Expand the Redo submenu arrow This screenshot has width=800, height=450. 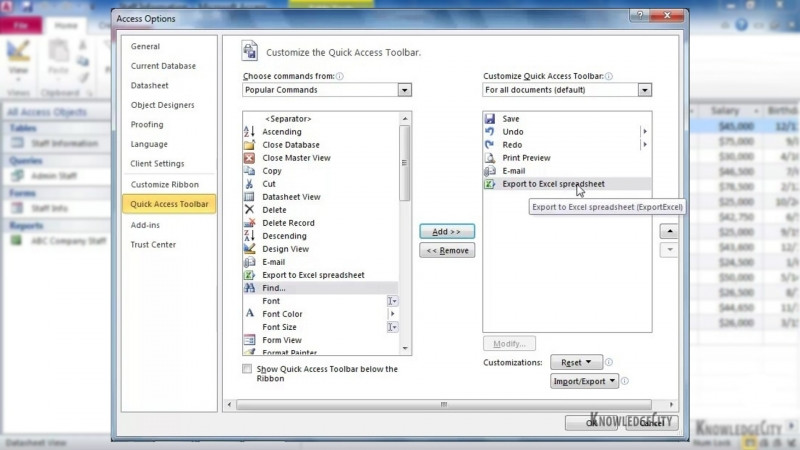tap(645, 145)
